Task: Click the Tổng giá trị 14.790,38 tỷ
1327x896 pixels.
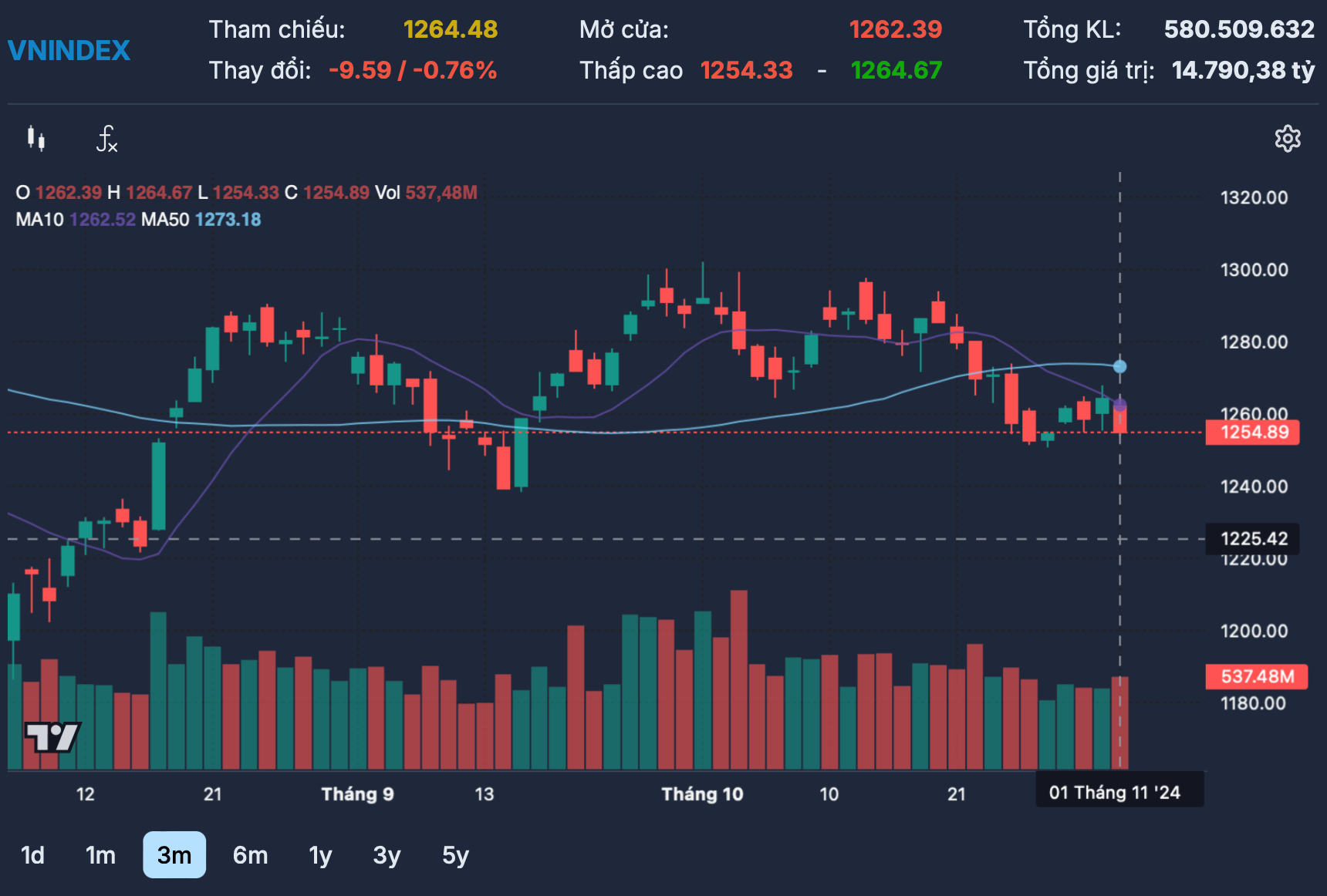Action: pos(1243,70)
